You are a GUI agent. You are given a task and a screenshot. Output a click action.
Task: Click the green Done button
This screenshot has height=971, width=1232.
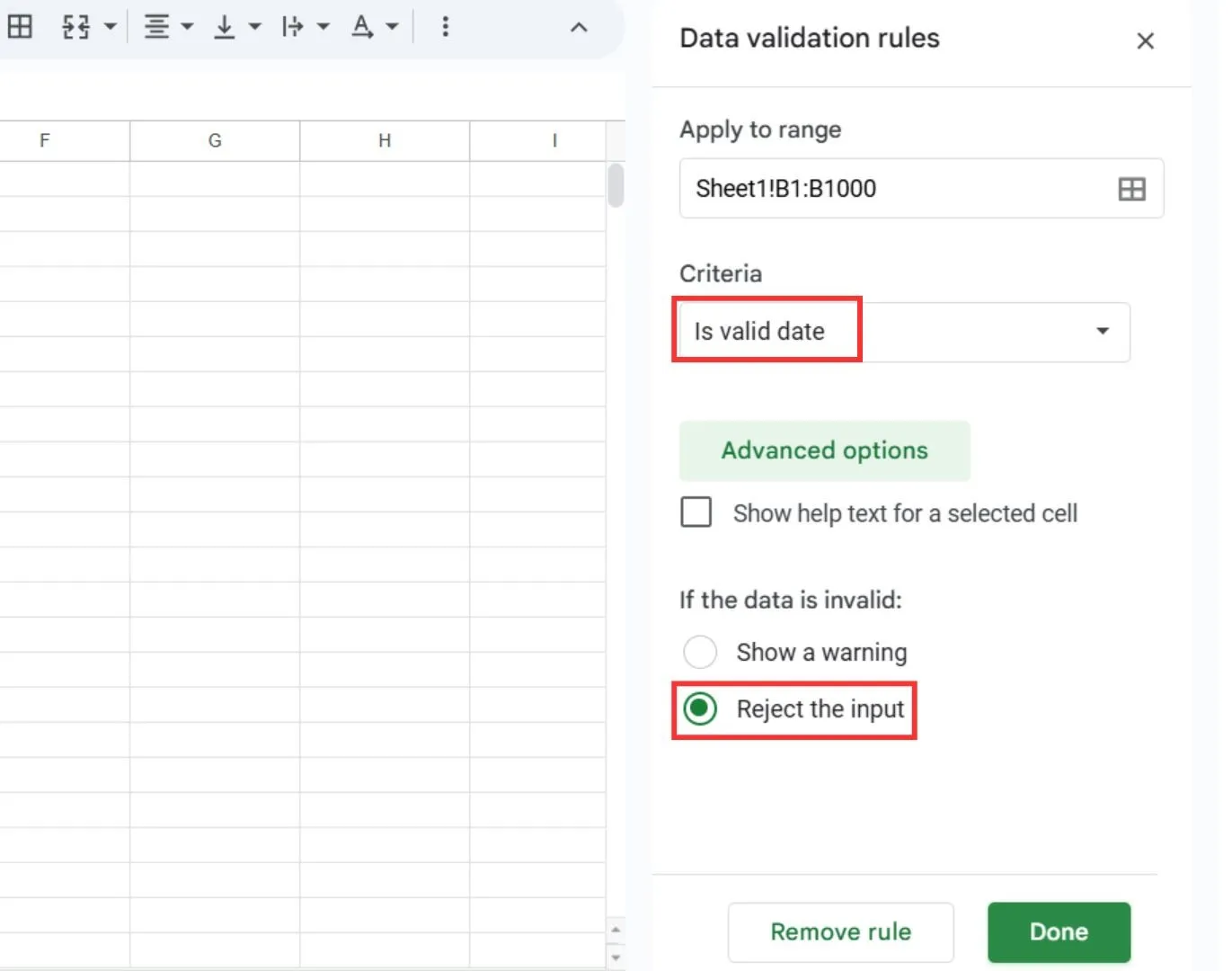click(1059, 932)
